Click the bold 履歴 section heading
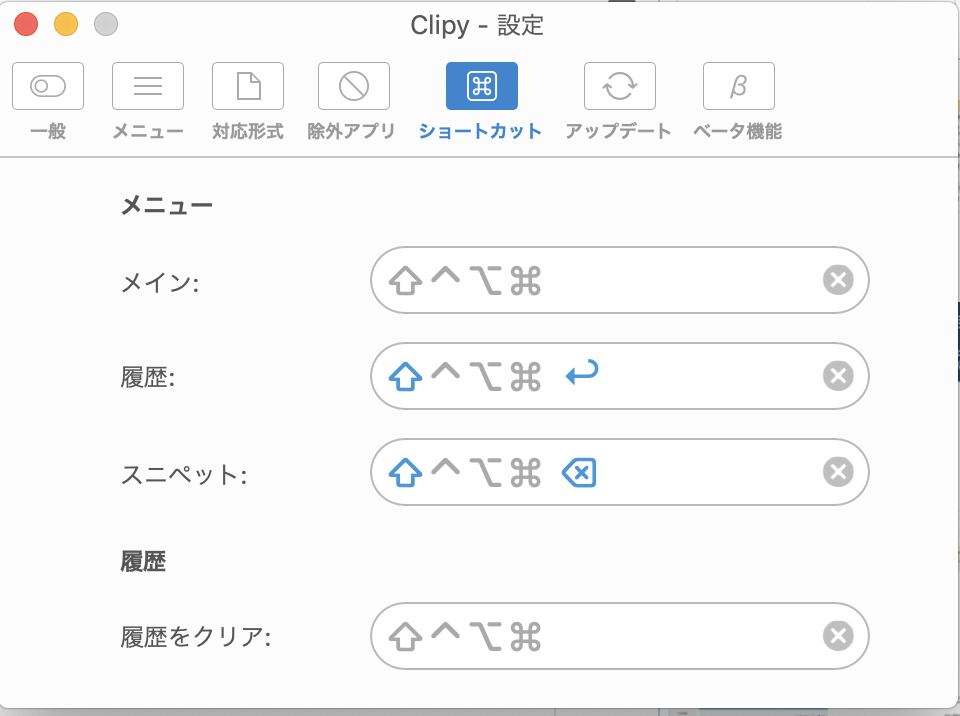Screen dimensions: 960x716 click(143, 561)
